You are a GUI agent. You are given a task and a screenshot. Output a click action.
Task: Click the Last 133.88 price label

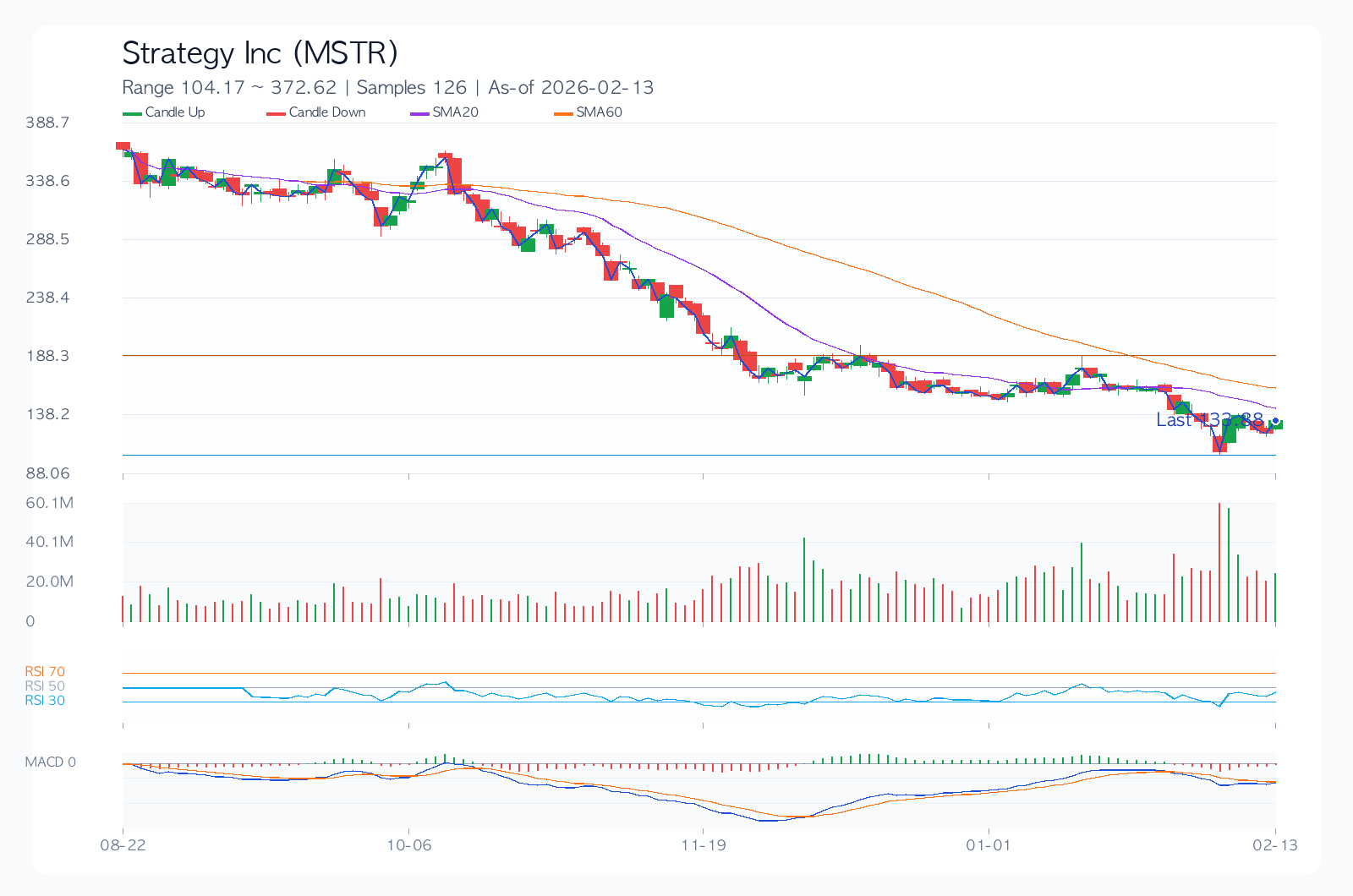(1209, 420)
